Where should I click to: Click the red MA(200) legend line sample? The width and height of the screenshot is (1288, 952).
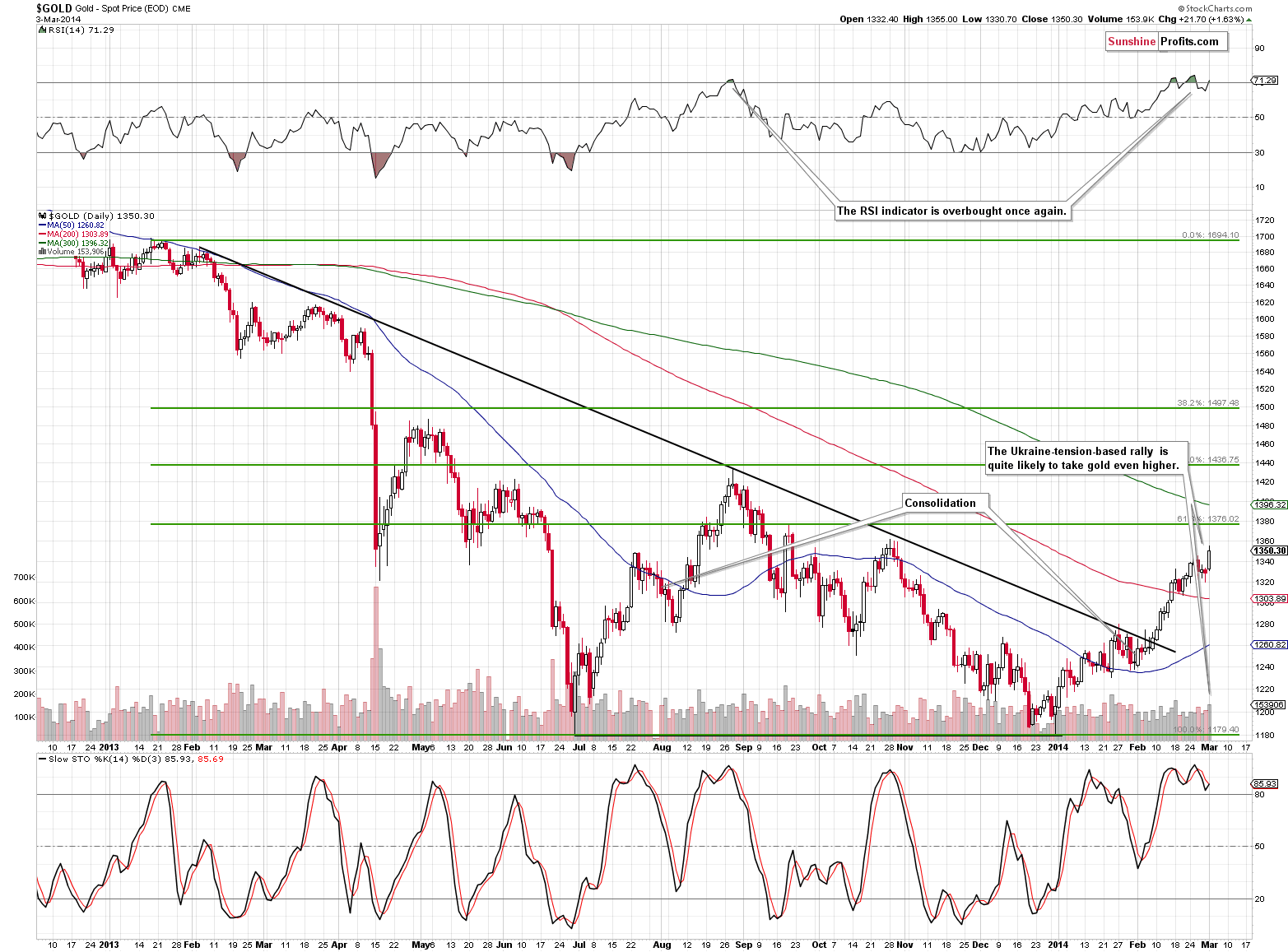click(x=43, y=235)
